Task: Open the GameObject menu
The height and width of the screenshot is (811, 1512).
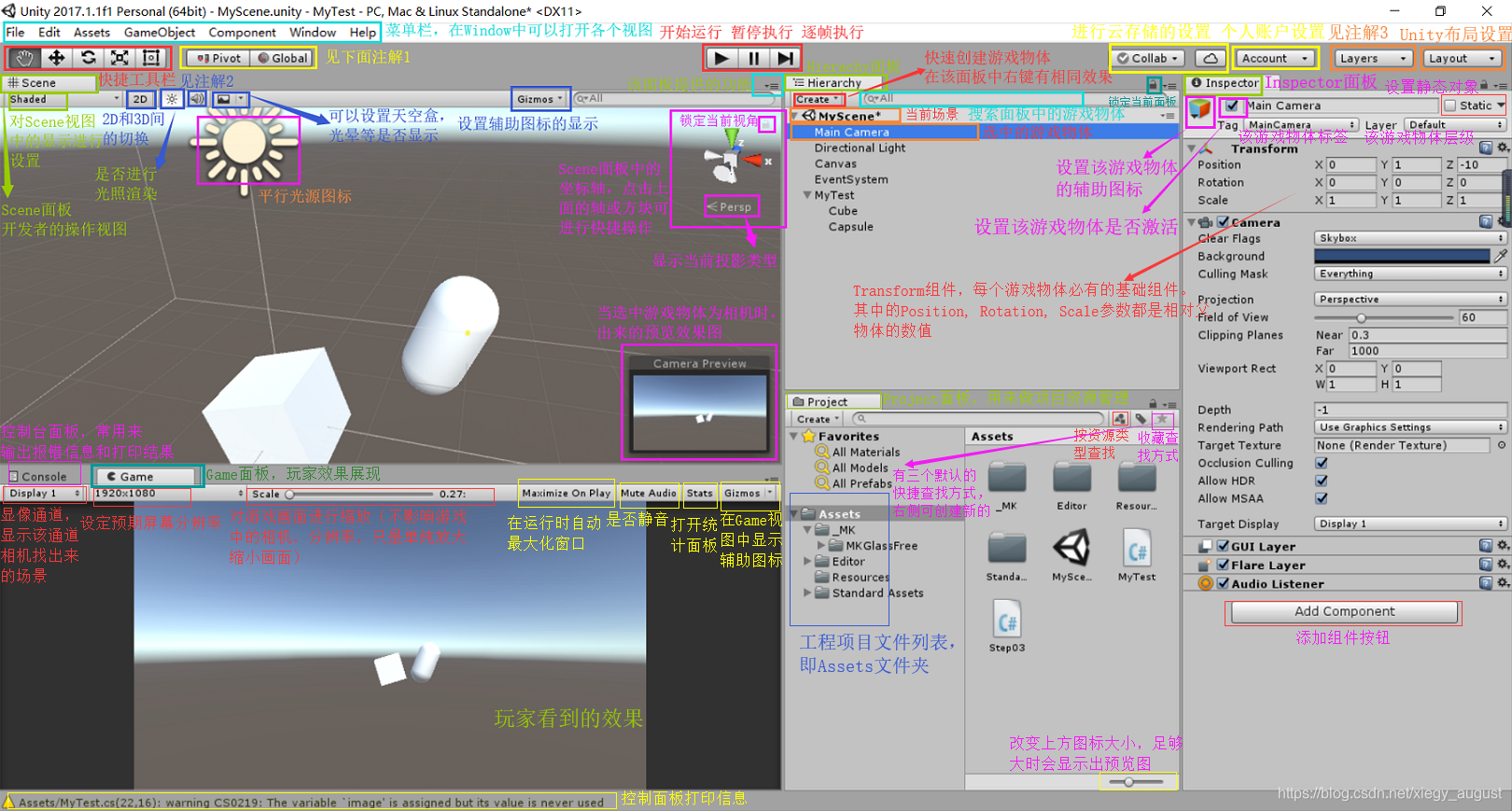Action: (x=160, y=32)
